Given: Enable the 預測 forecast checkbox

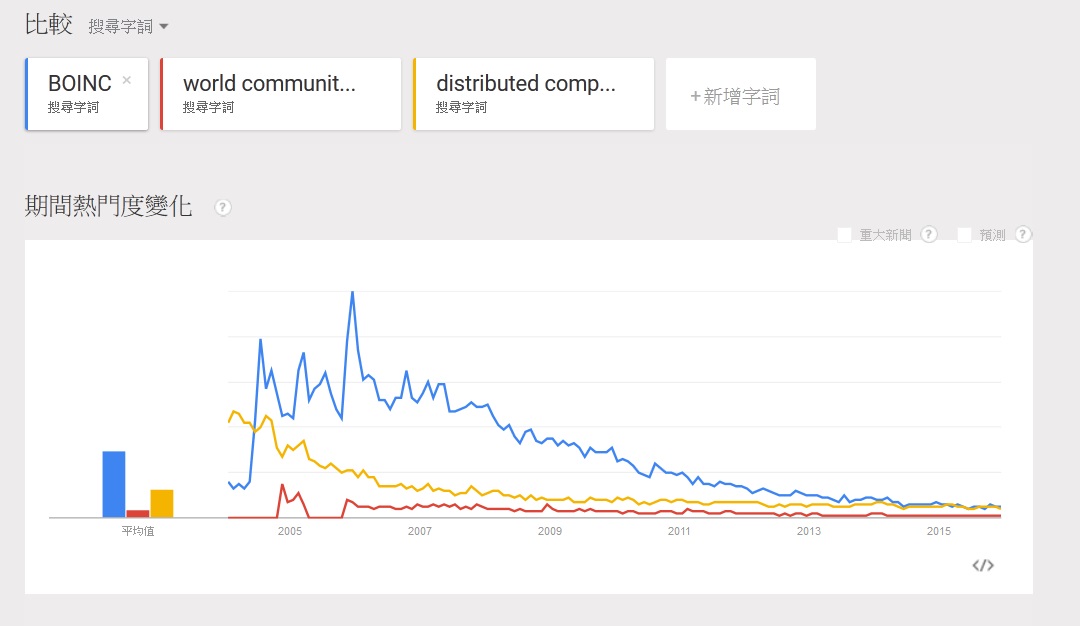Looking at the screenshot, I should click(964, 235).
